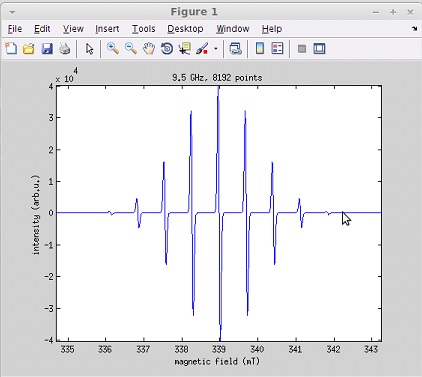
Task: Open the Tools menu
Action: [x=144, y=29]
